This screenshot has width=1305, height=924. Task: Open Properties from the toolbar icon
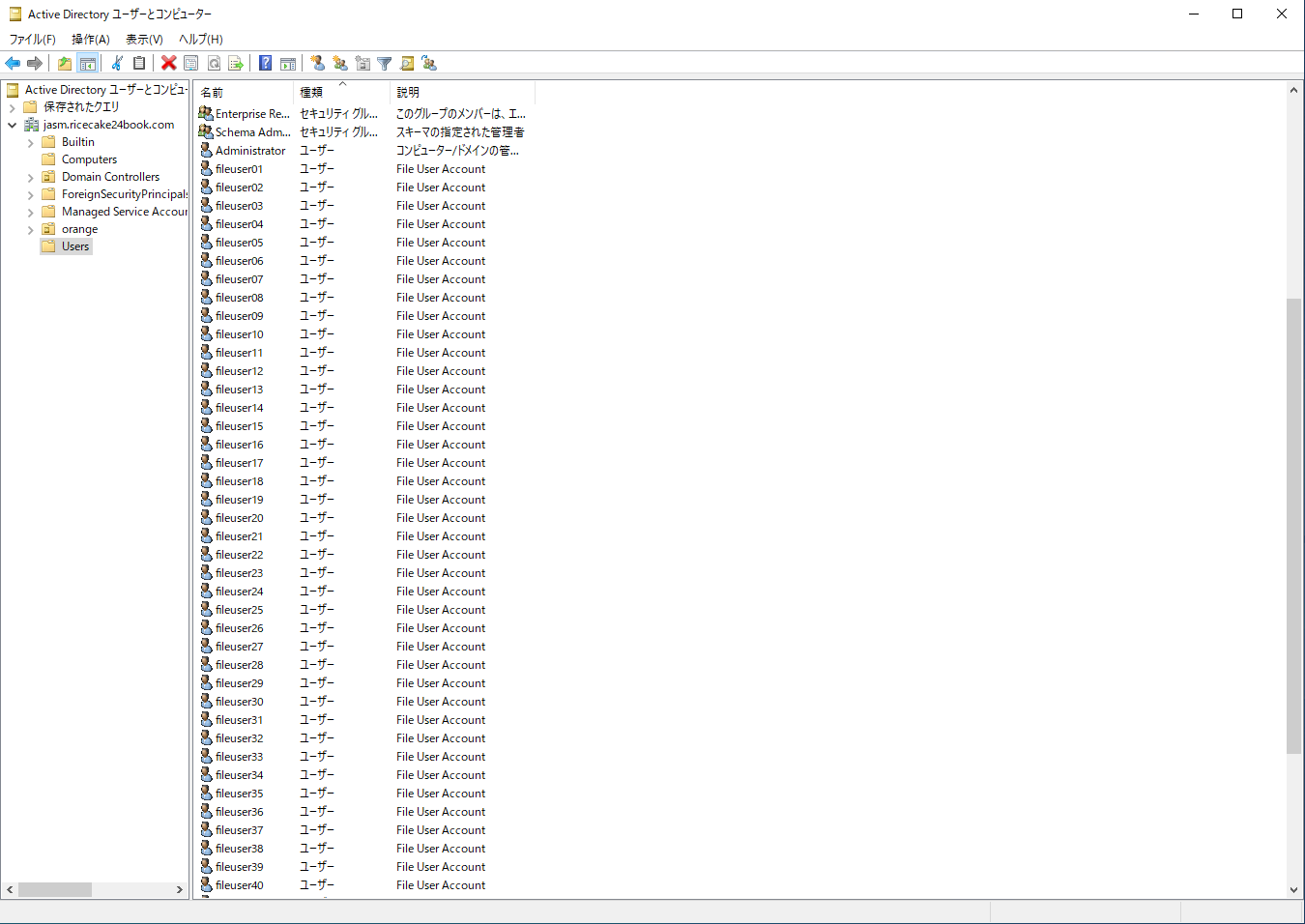(191, 64)
